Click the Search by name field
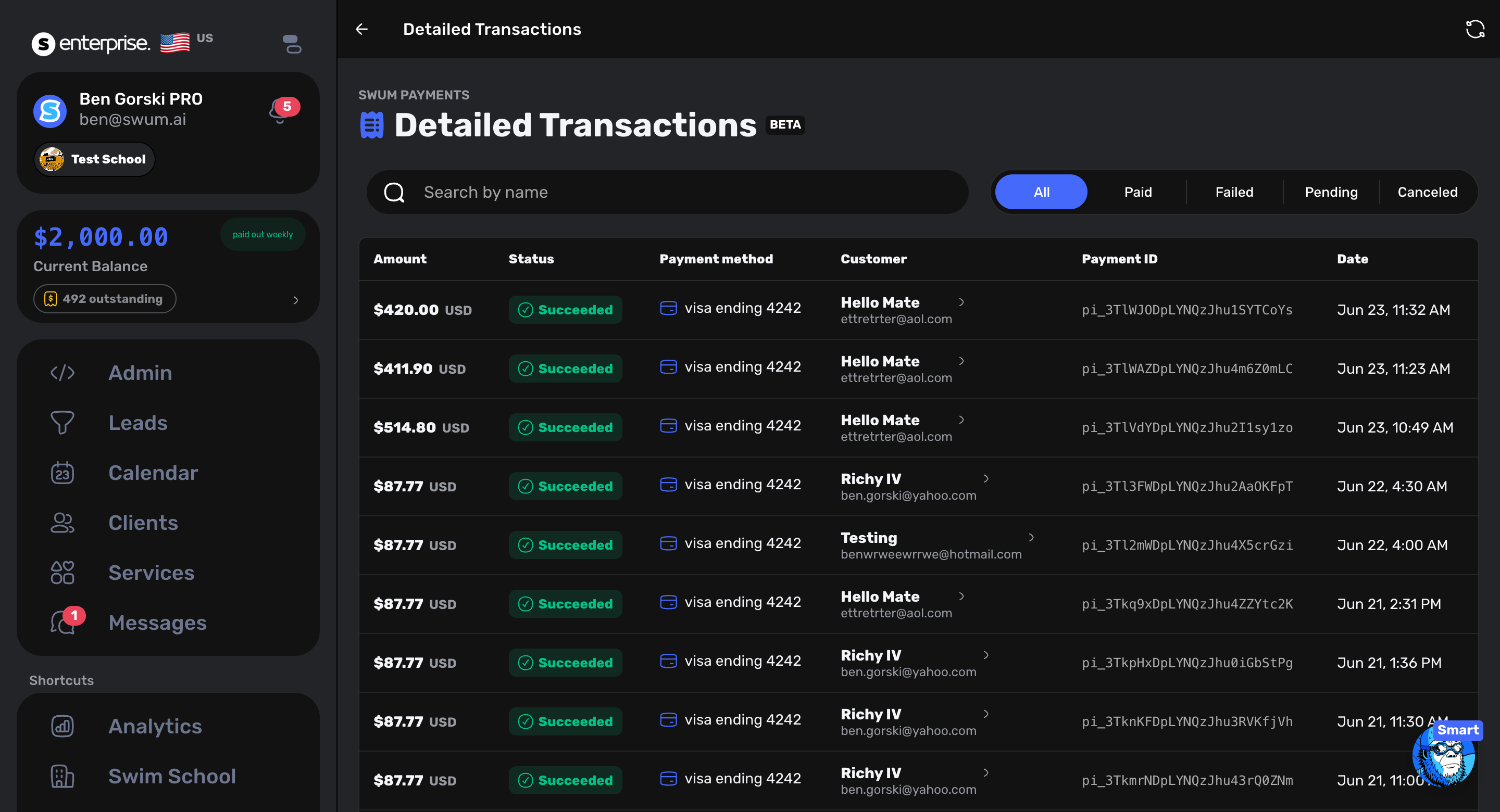1500x812 pixels. 667,192
